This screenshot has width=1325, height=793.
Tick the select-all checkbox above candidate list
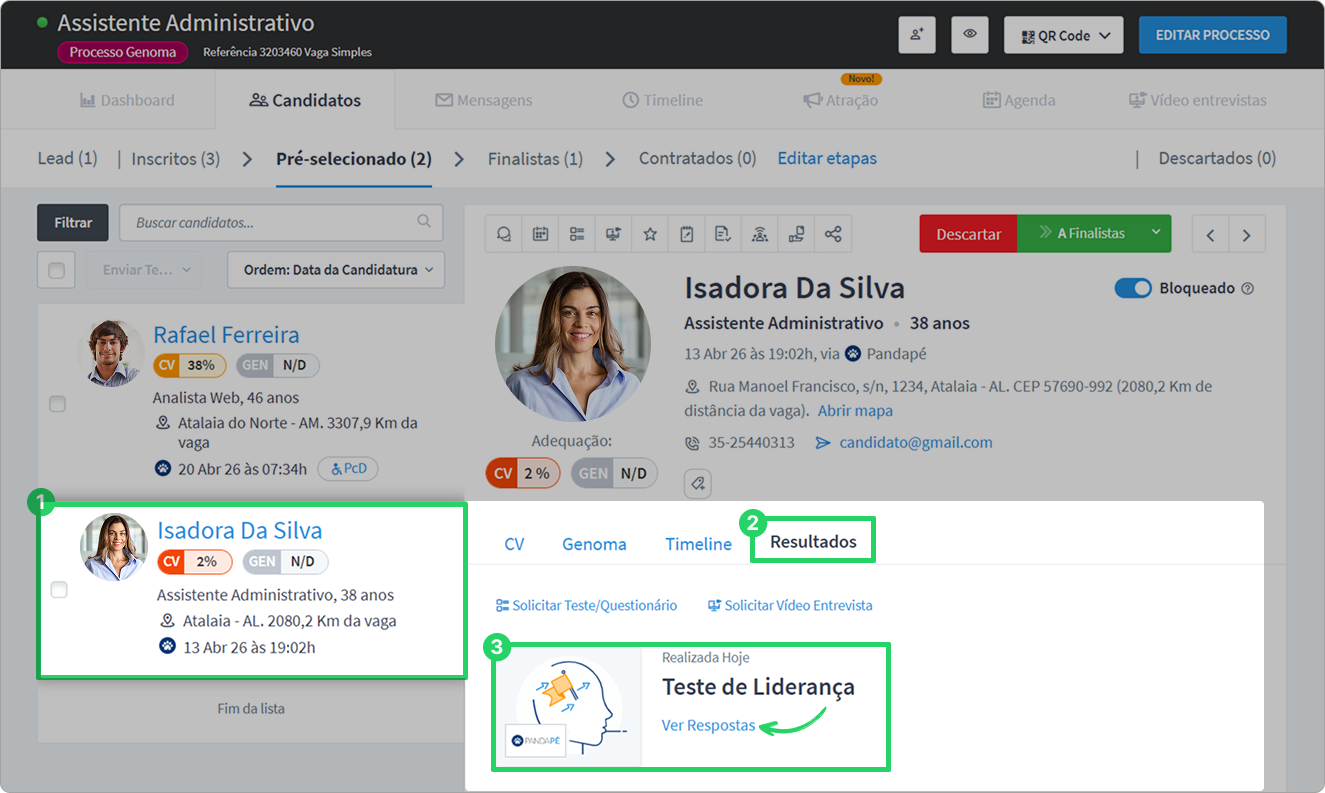pyautogui.click(x=56, y=270)
